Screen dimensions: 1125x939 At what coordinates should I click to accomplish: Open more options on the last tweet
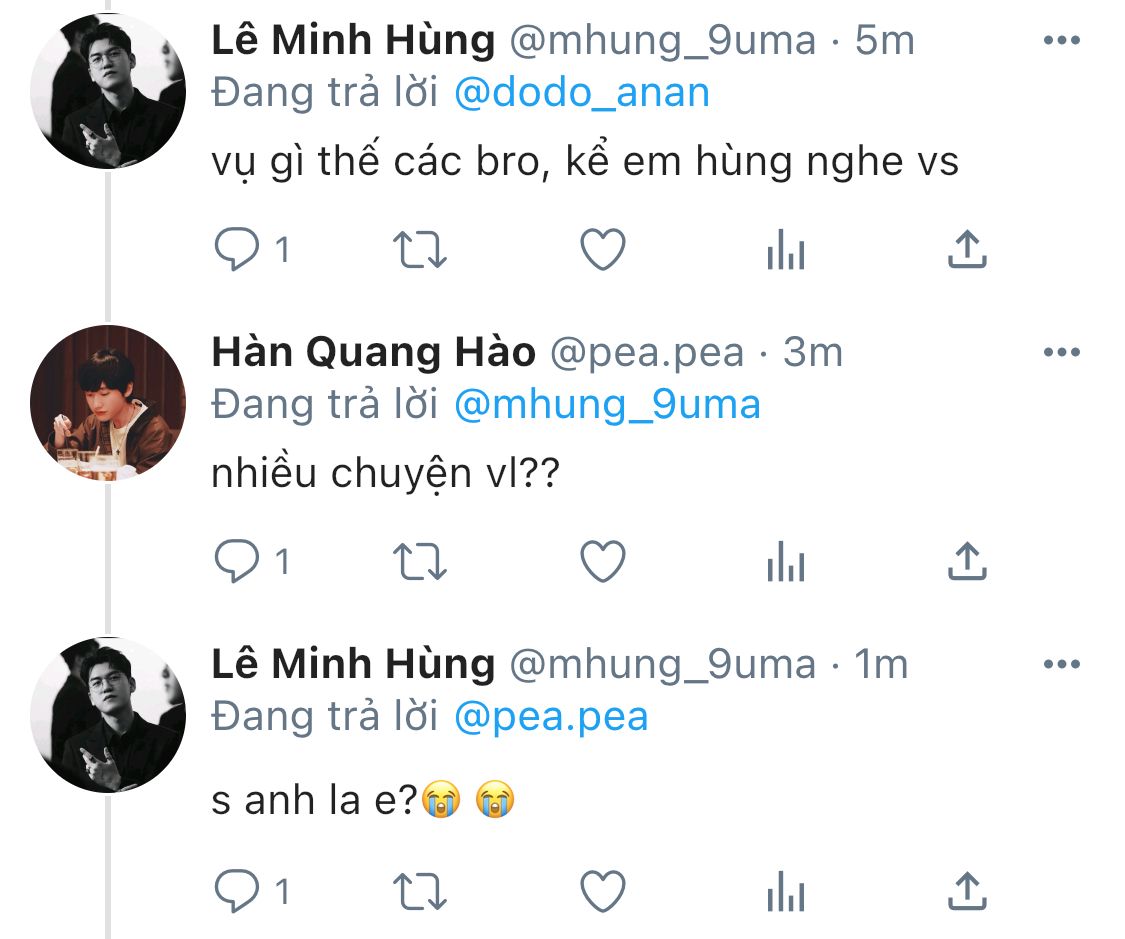point(1061,665)
